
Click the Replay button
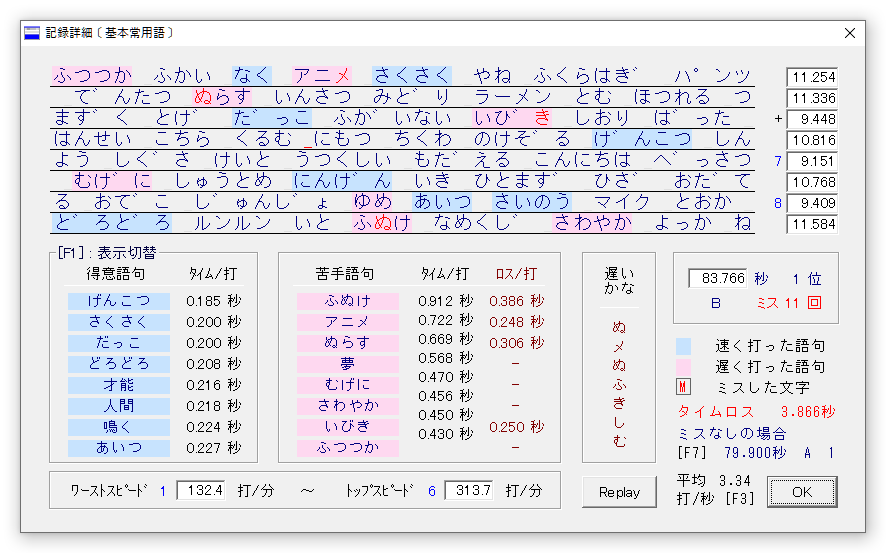pyautogui.click(x=619, y=492)
